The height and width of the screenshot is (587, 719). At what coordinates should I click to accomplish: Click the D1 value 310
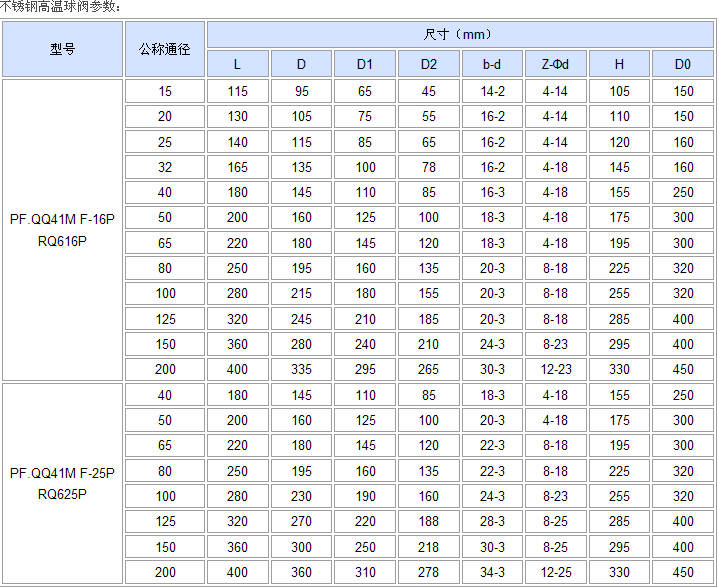365,572
